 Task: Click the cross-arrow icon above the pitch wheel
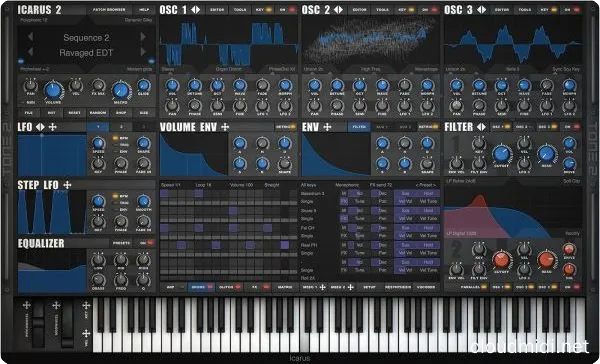[26, 305]
